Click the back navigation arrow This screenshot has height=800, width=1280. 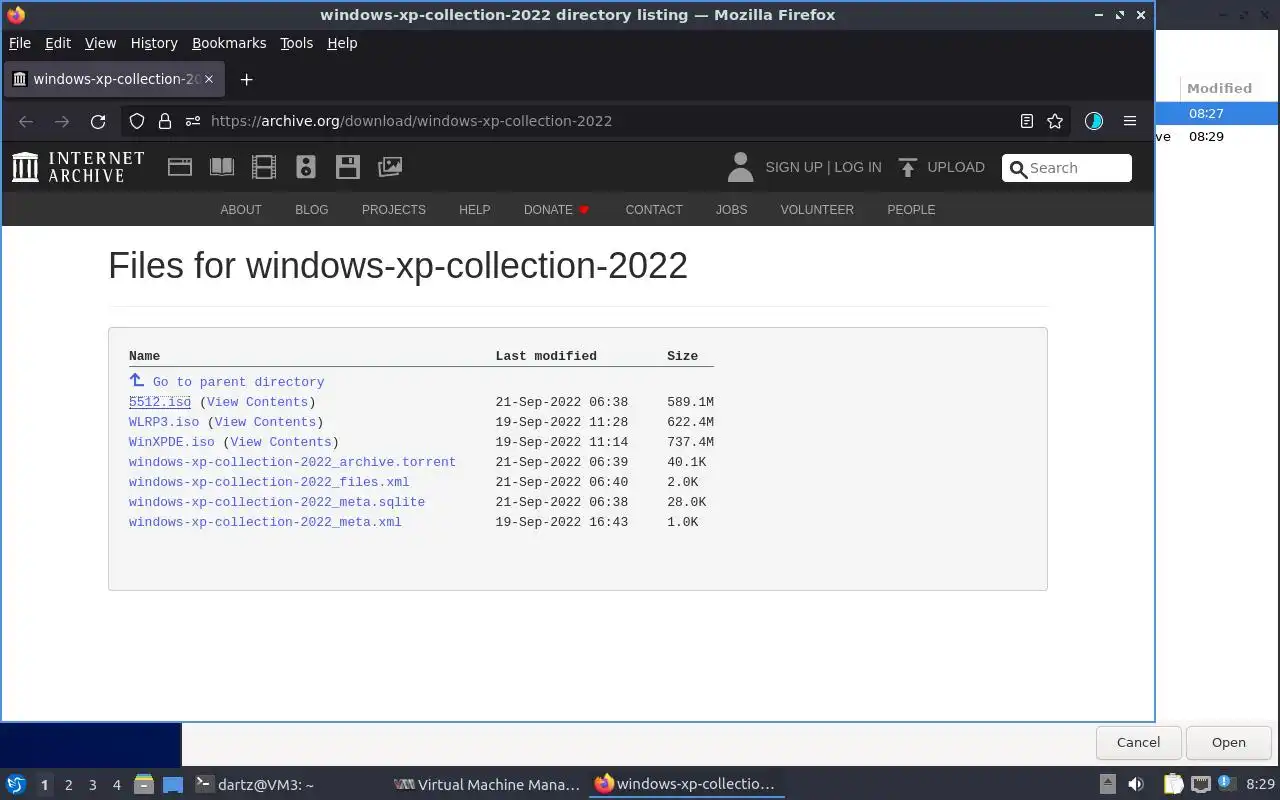[26, 121]
